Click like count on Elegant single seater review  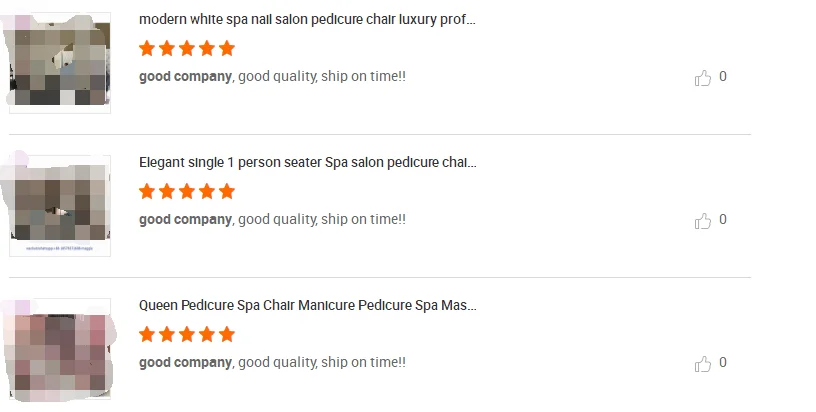coord(723,220)
